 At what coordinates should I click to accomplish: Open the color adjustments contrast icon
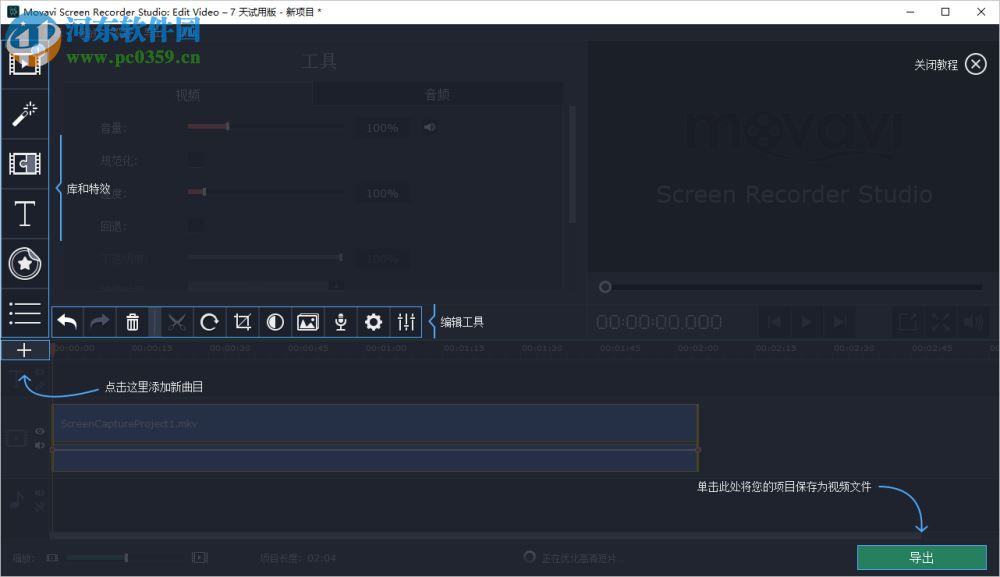pos(275,321)
